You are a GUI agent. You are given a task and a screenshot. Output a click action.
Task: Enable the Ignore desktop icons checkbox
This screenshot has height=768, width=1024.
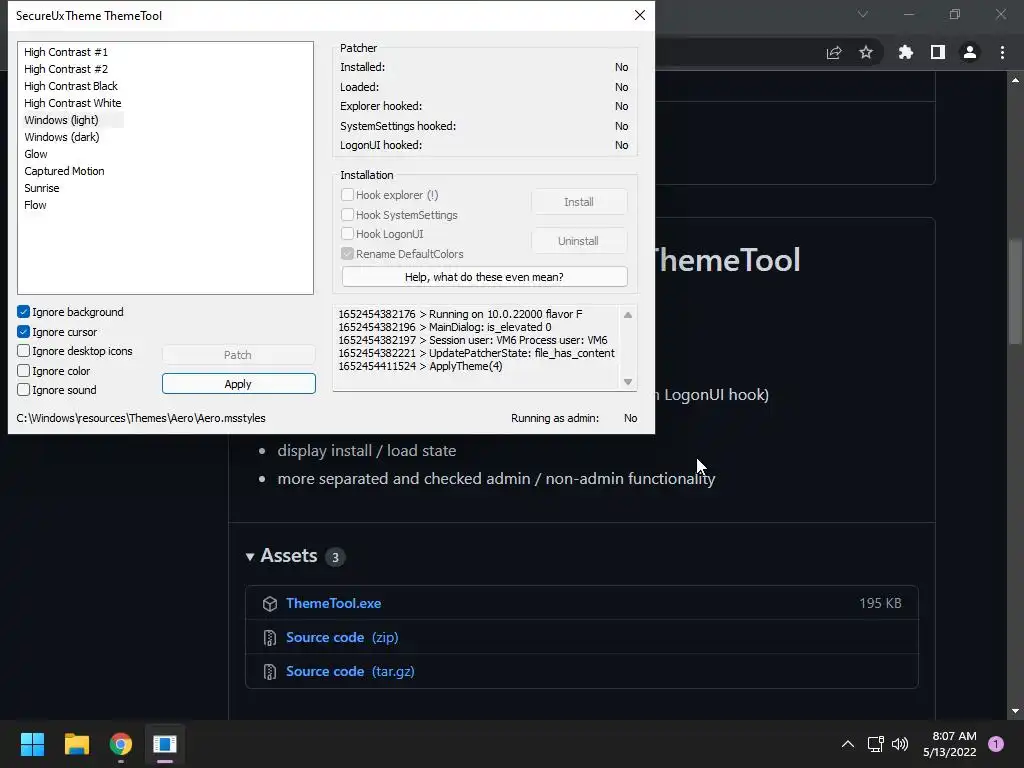[24, 351]
